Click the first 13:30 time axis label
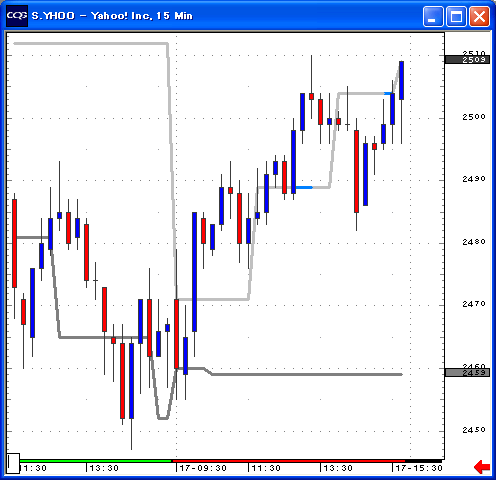 104,468
